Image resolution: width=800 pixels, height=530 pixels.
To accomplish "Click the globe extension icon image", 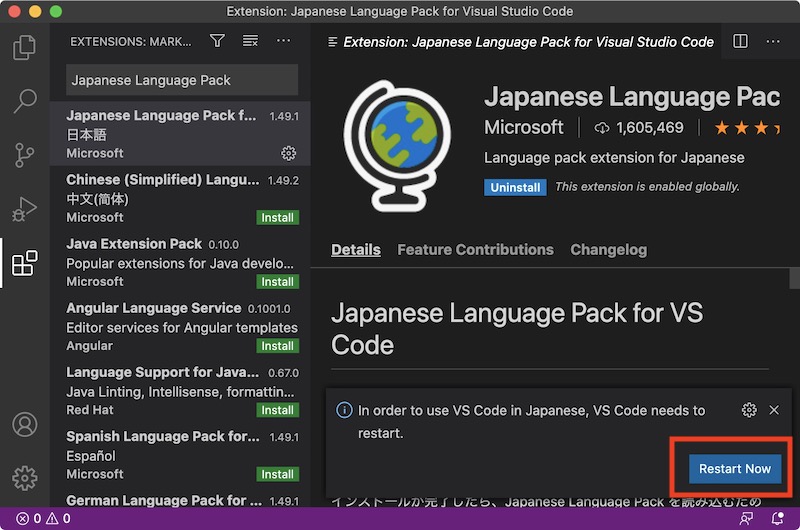I will (x=397, y=146).
